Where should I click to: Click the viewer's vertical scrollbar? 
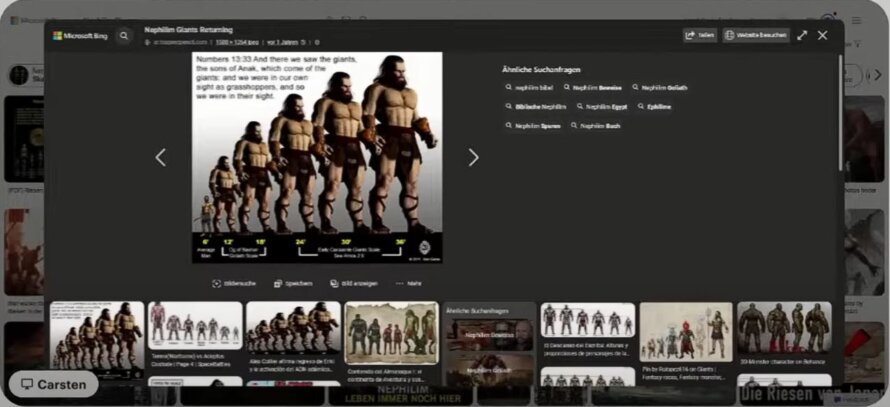click(x=841, y=111)
